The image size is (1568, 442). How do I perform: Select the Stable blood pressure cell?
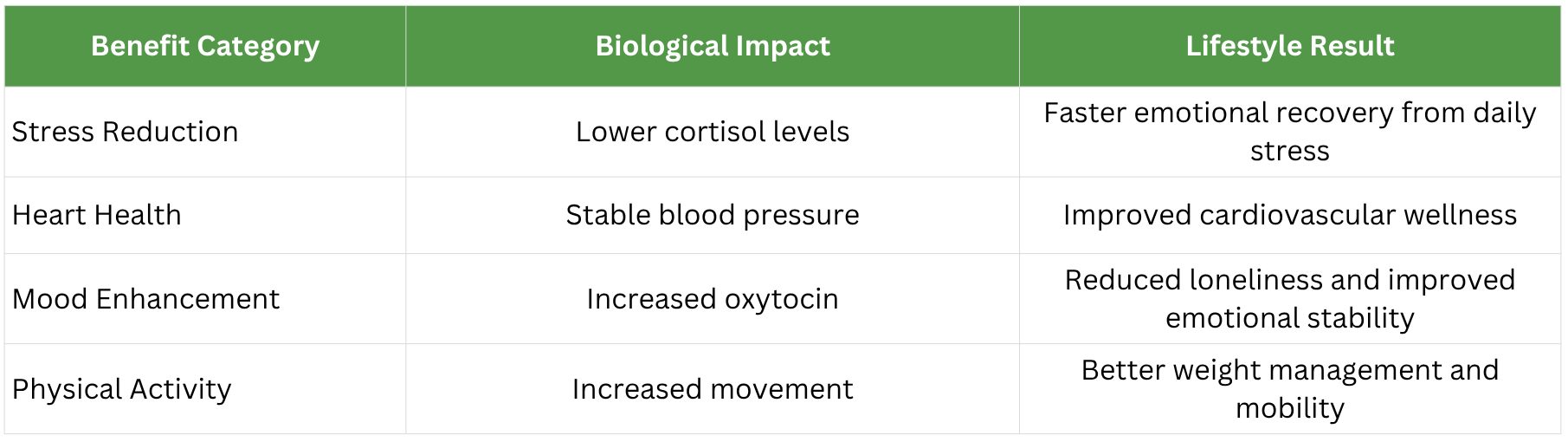(x=713, y=215)
